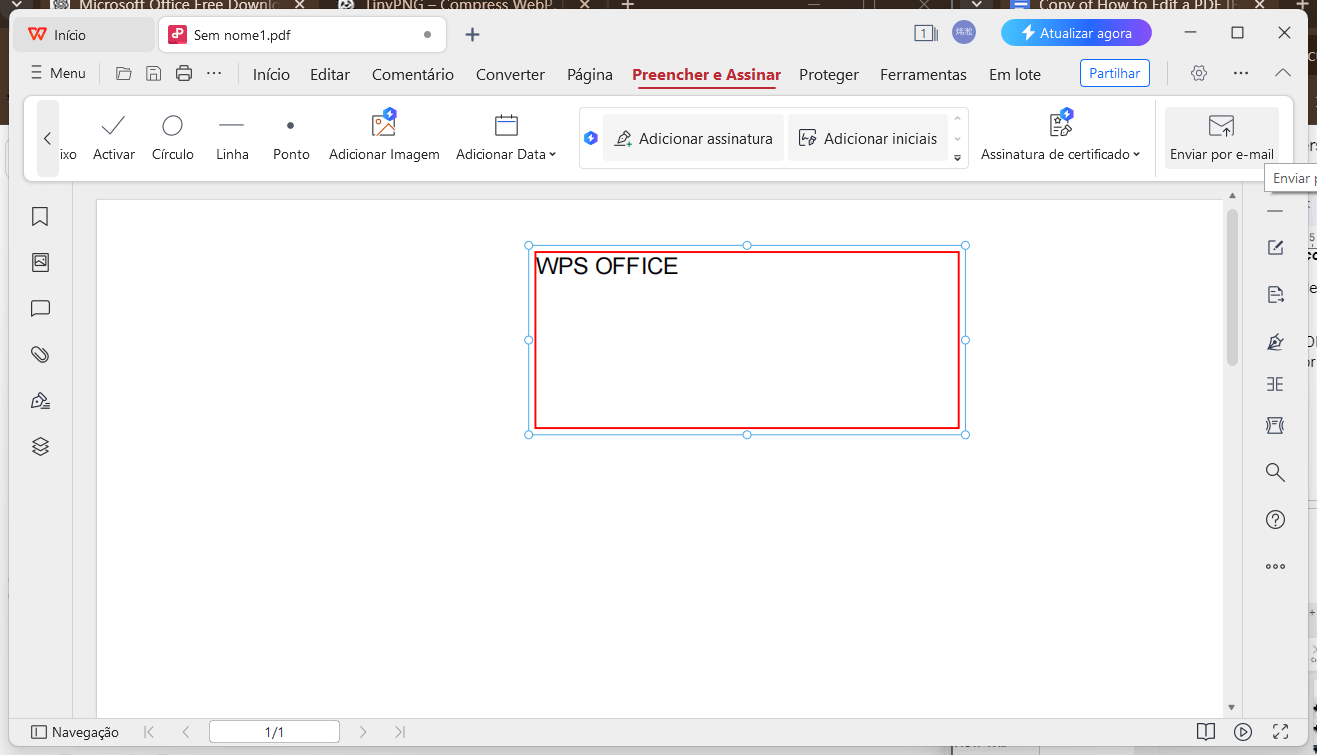Open the ellipsis next to settings gear
The height and width of the screenshot is (755, 1317).
coord(1241,73)
